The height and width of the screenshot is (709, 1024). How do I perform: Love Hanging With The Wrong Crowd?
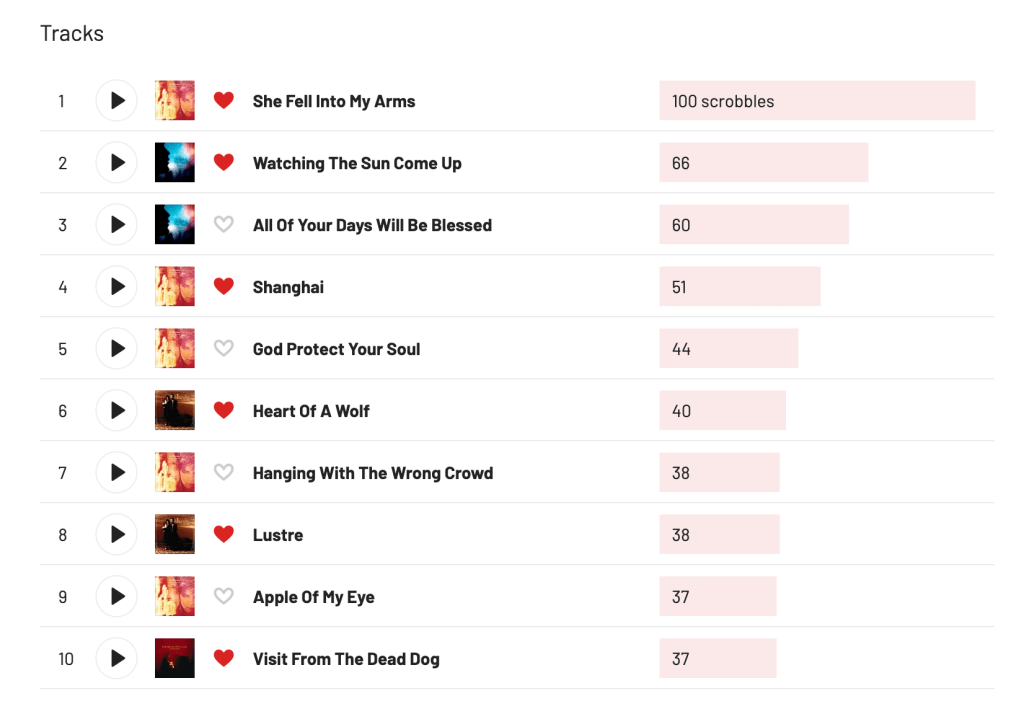(x=224, y=473)
